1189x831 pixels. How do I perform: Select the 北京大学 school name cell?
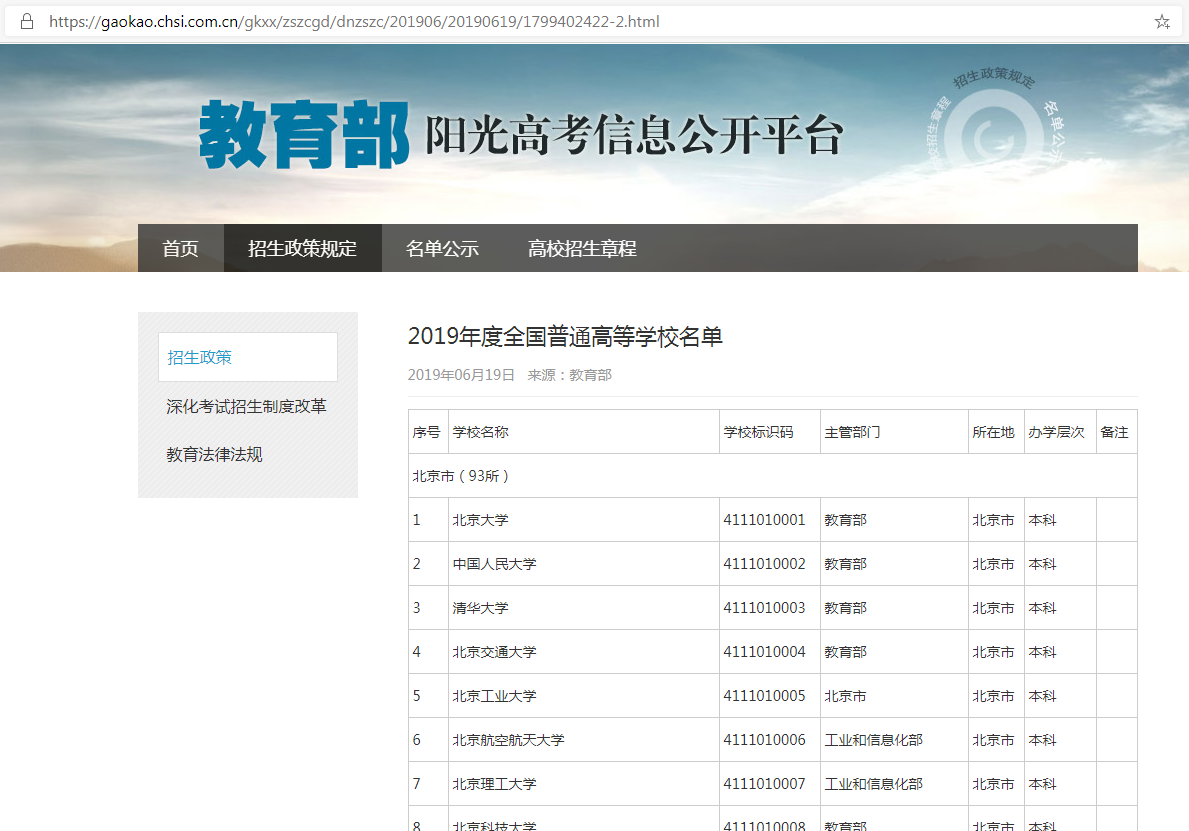pyautogui.click(x=584, y=520)
